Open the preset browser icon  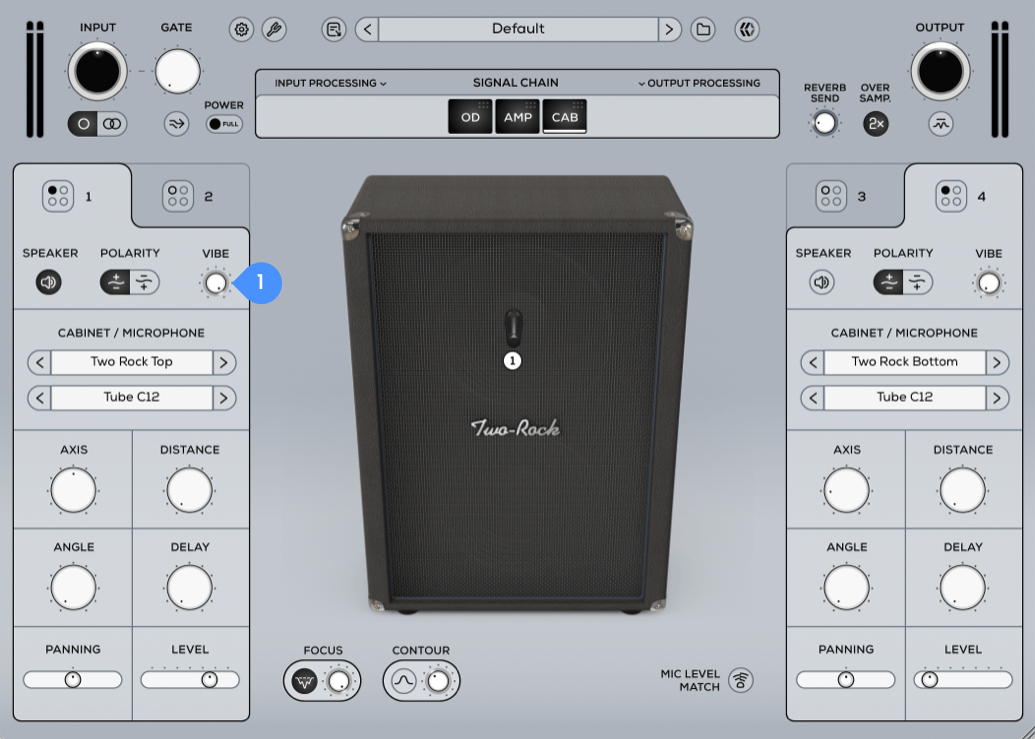[334, 30]
